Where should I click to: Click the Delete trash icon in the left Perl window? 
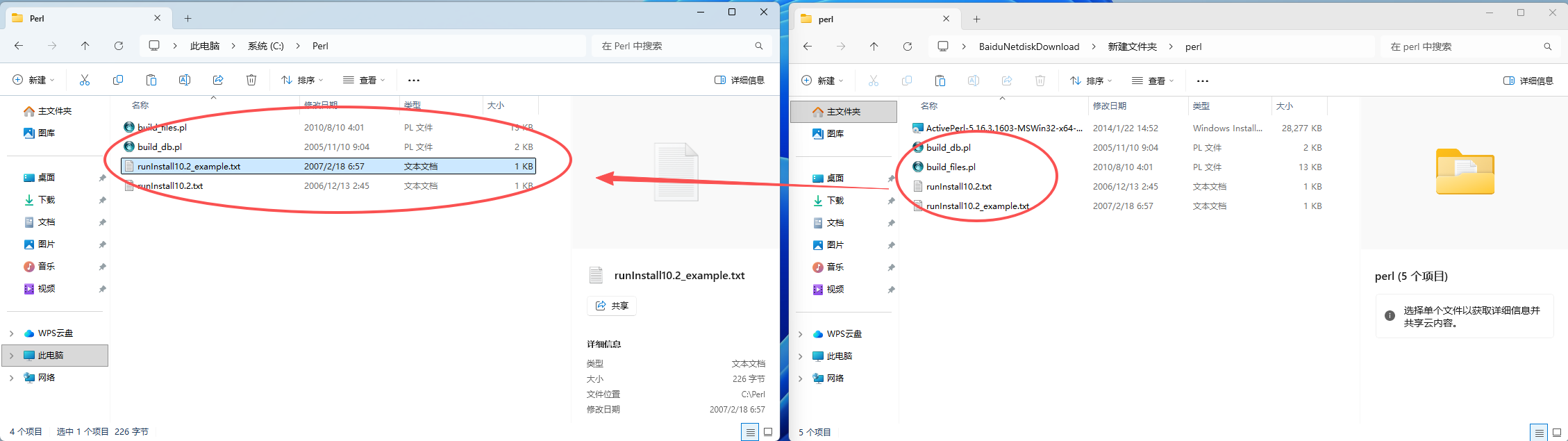[x=251, y=81]
